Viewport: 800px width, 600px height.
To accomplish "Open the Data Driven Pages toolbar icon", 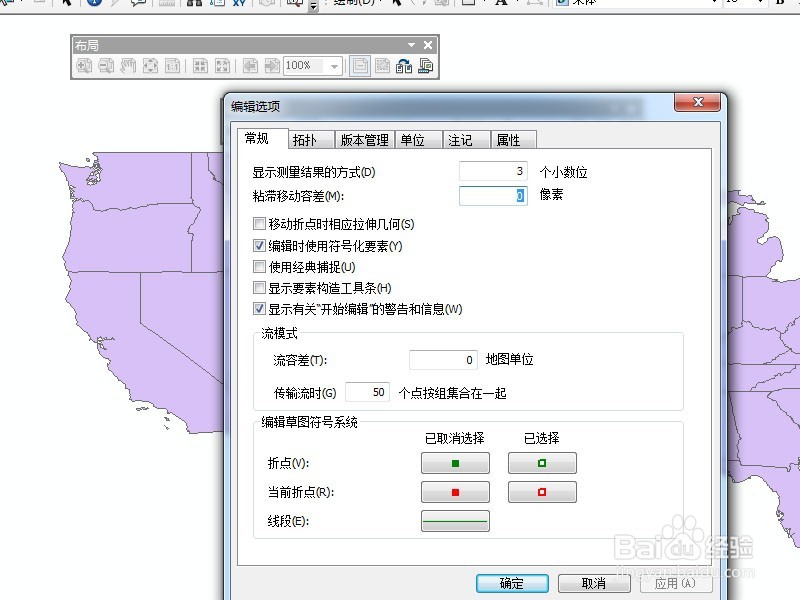I will (x=426, y=66).
